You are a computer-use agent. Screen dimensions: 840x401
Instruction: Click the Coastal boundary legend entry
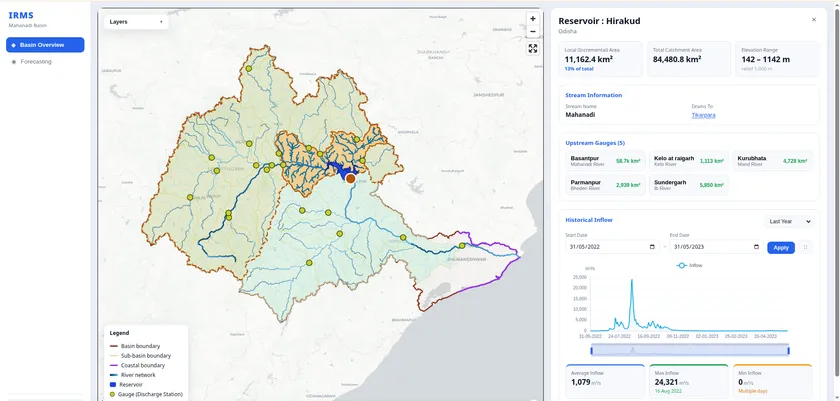coord(137,365)
